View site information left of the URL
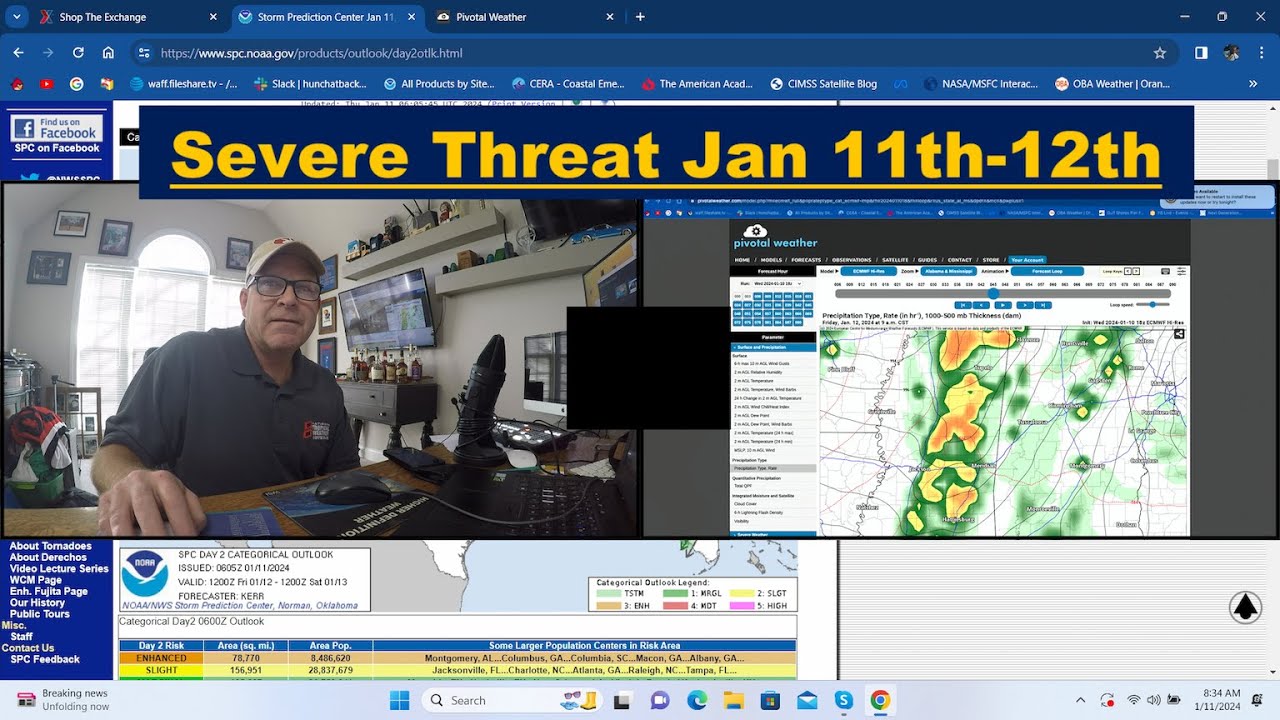The image size is (1280, 720). (144, 53)
